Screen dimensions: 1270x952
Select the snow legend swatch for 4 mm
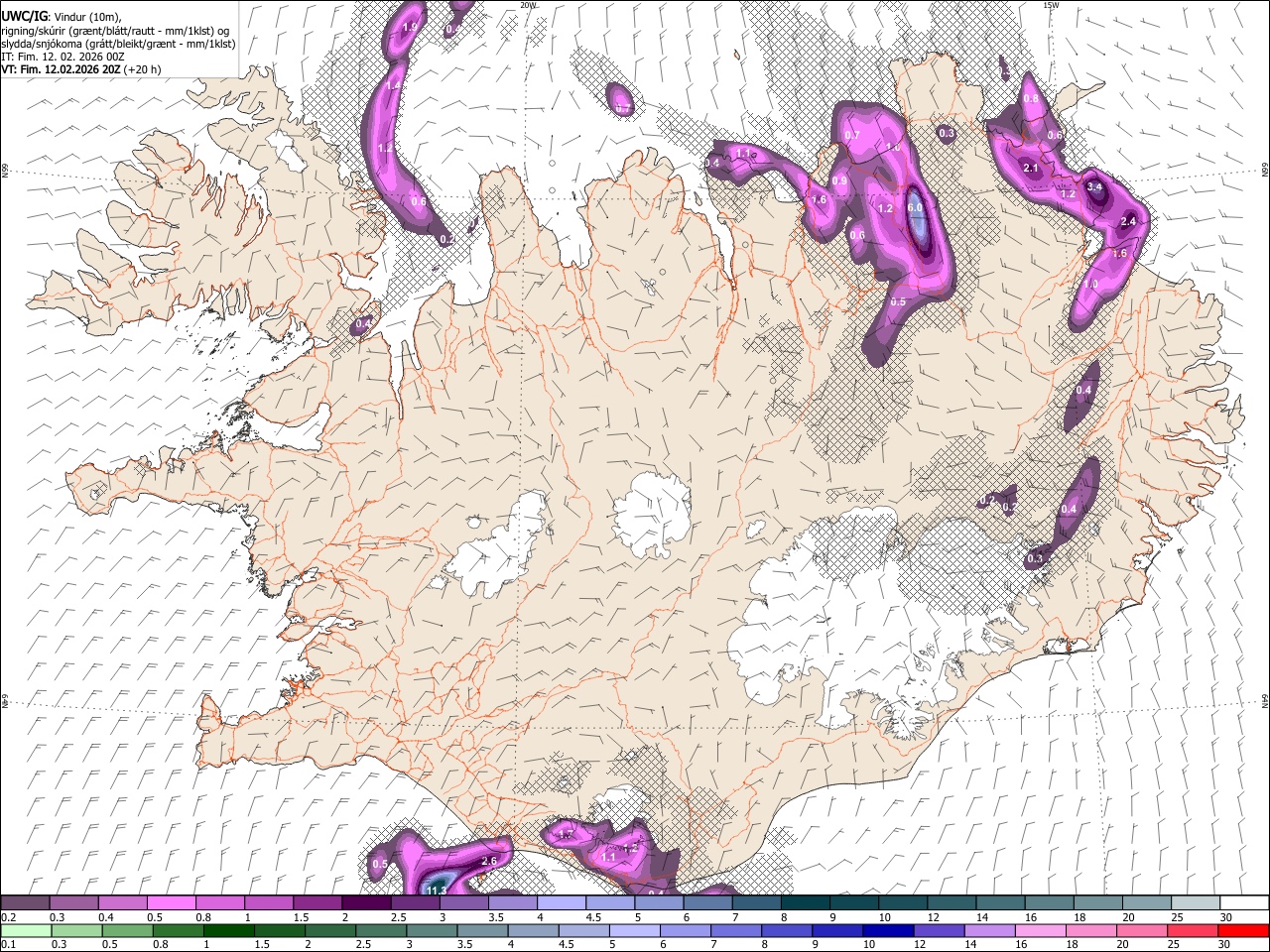[x=562, y=902]
